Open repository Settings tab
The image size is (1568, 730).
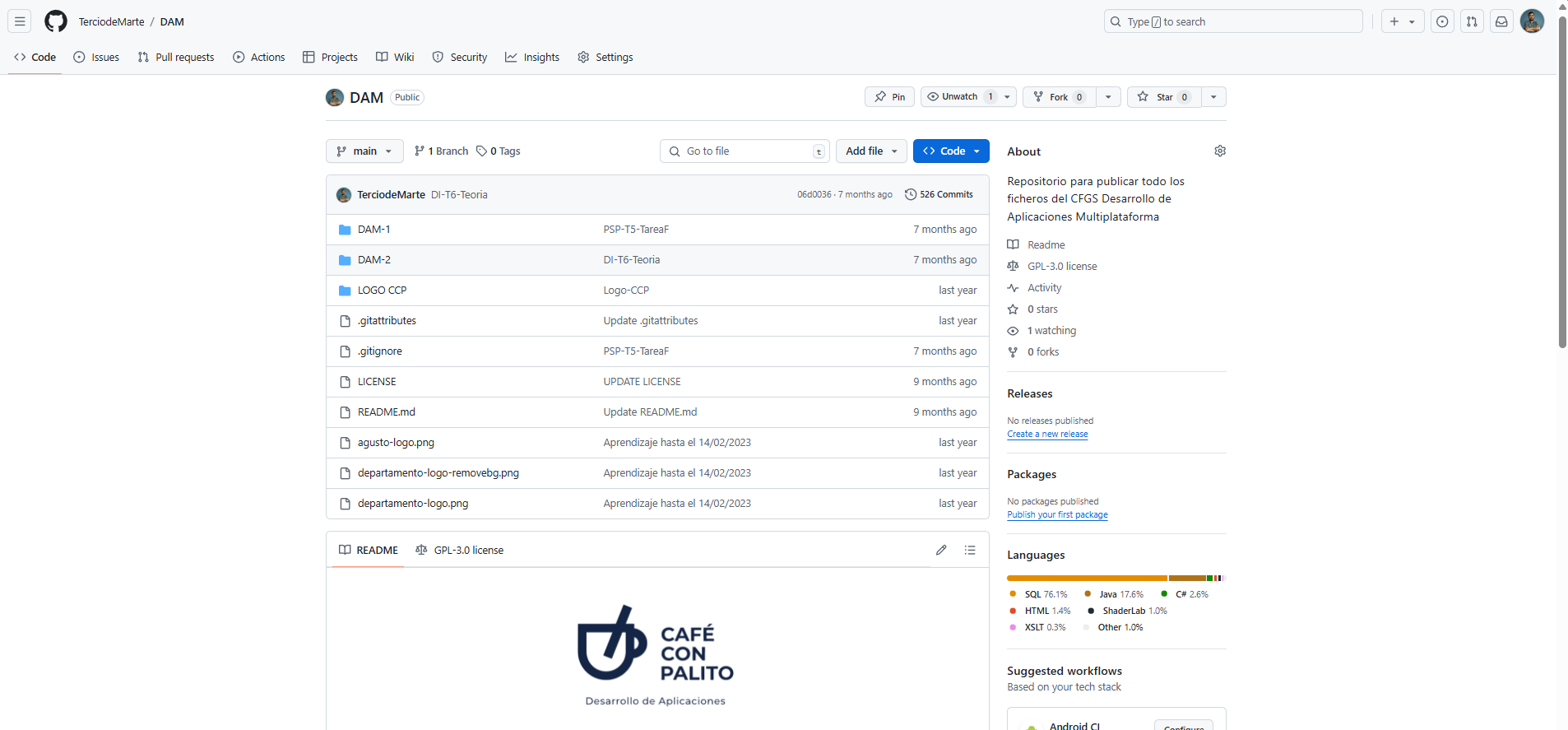pyautogui.click(x=605, y=57)
